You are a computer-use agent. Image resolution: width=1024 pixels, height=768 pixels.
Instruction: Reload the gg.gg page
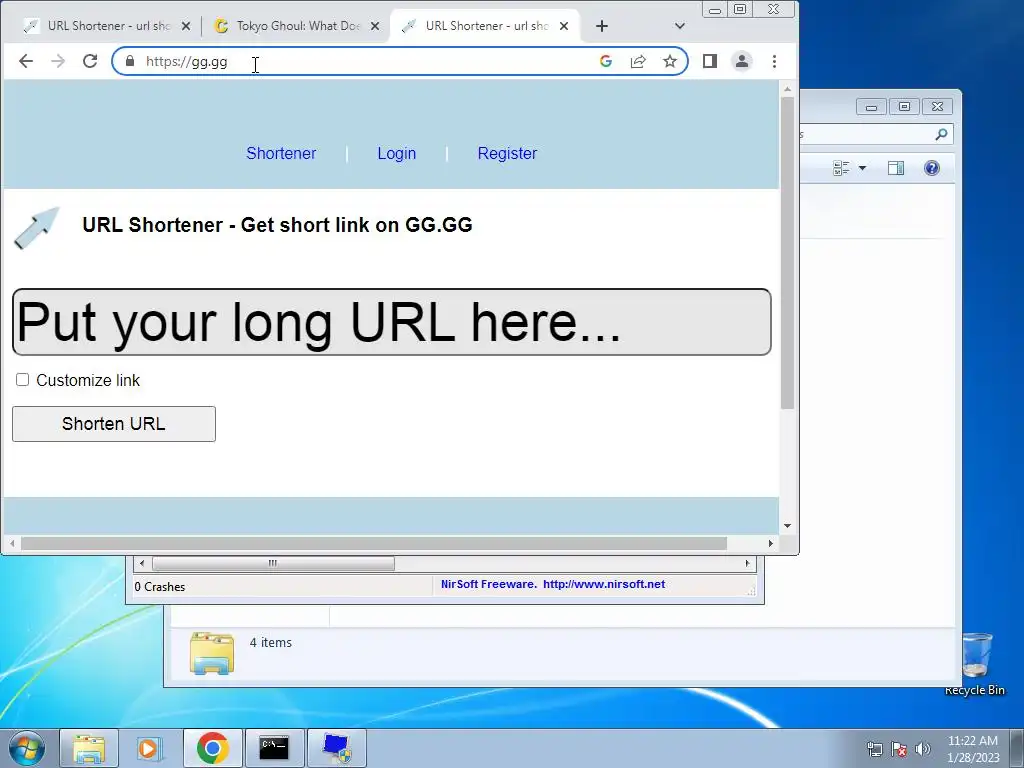[x=90, y=61]
